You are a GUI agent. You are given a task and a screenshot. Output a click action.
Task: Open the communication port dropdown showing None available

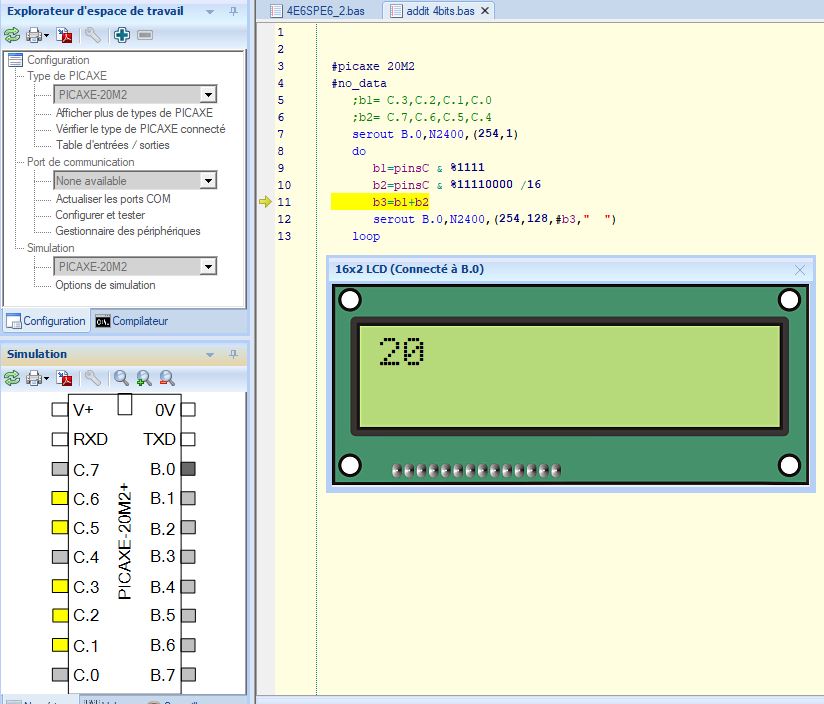pos(208,181)
